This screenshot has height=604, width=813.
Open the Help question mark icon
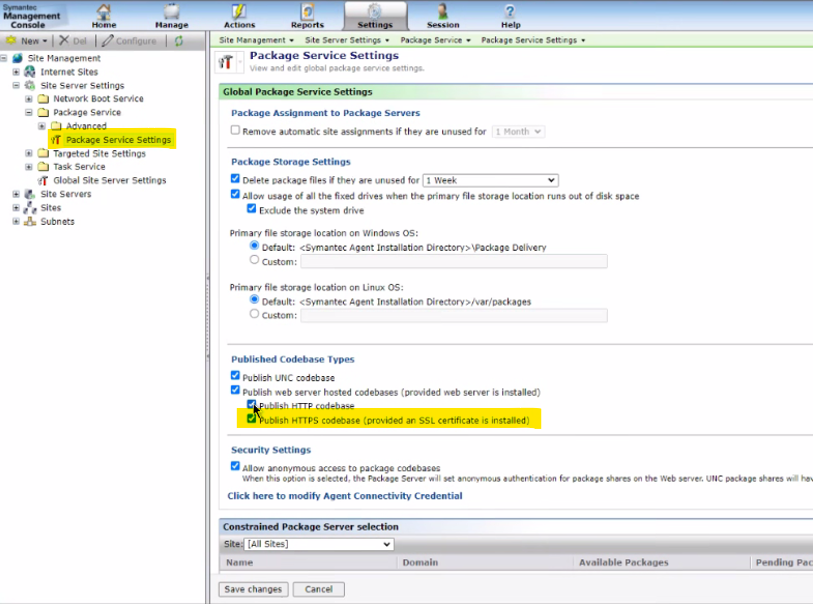pyautogui.click(x=510, y=13)
